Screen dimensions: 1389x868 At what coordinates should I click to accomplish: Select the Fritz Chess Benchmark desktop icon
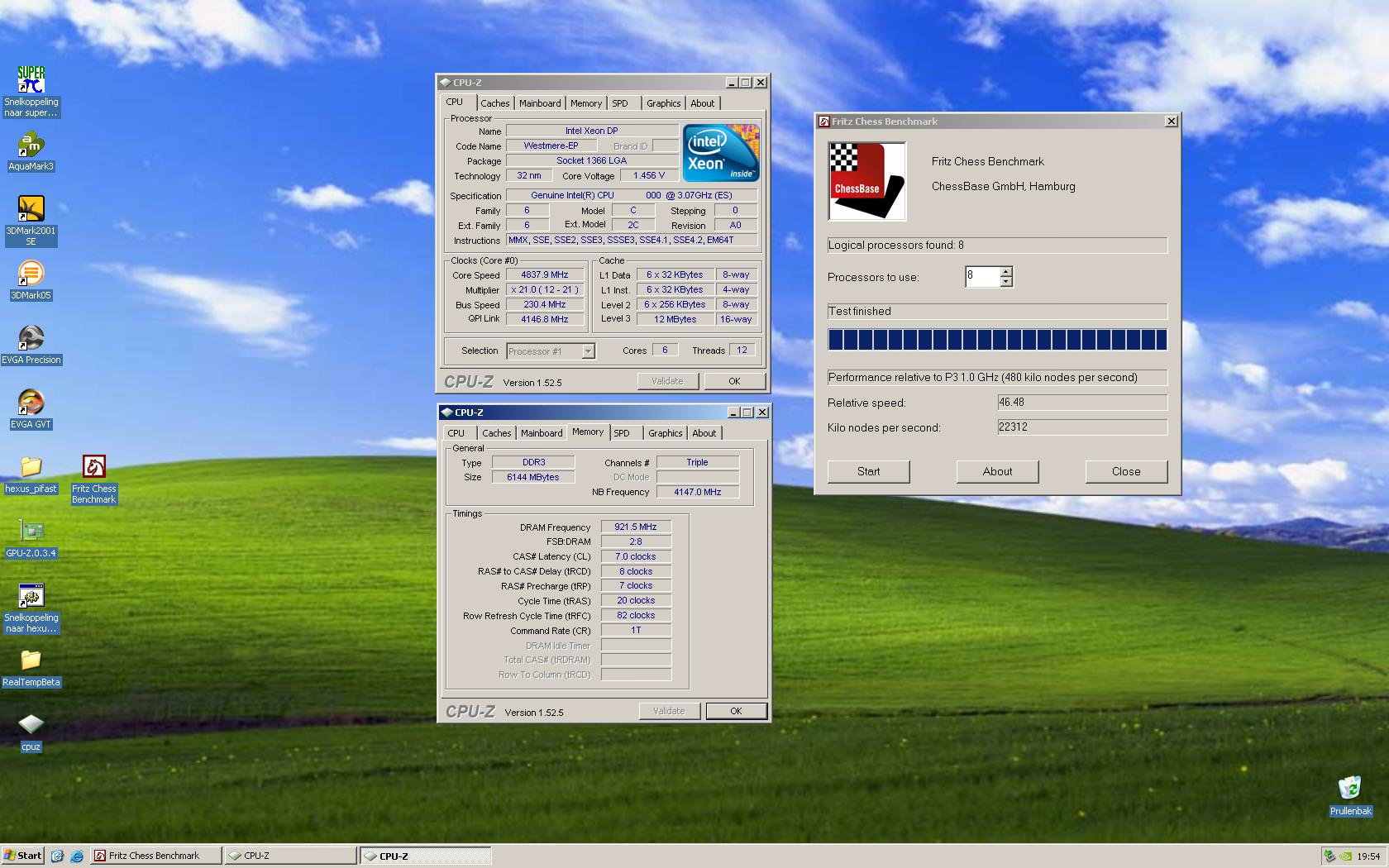pyautogui.click(x=93, y=479)
